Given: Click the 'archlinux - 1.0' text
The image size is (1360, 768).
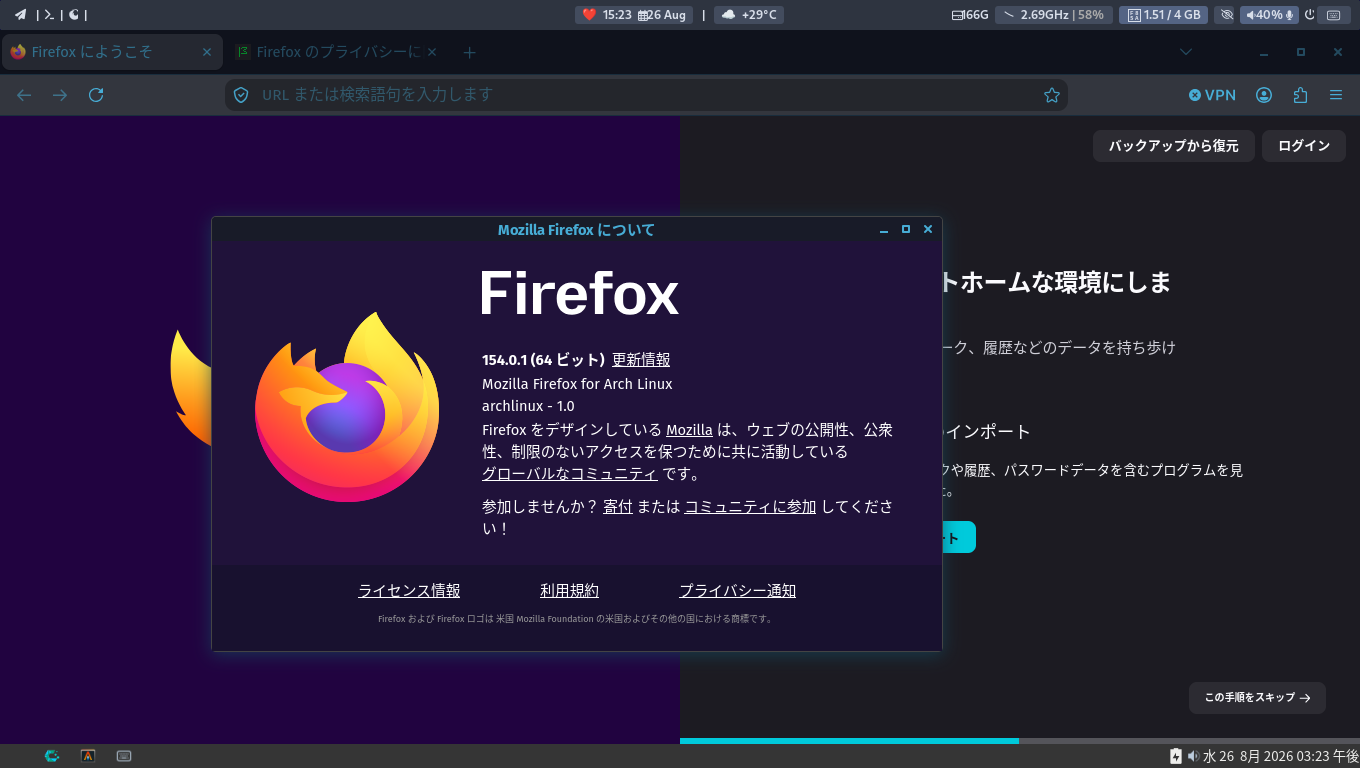Looking at the screenshot, I should 528,407.
